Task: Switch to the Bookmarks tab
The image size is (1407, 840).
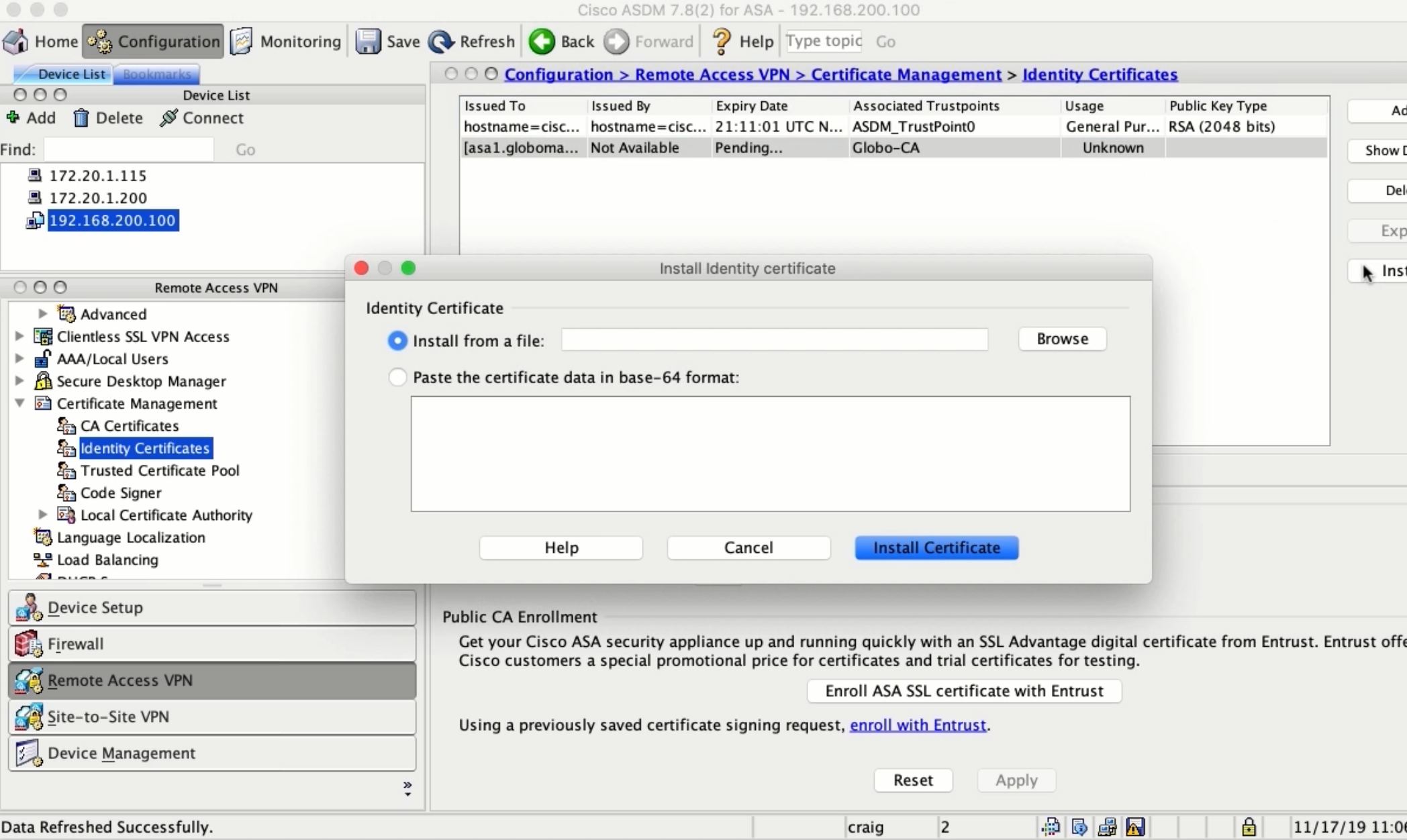Action: tap(156, 74)
